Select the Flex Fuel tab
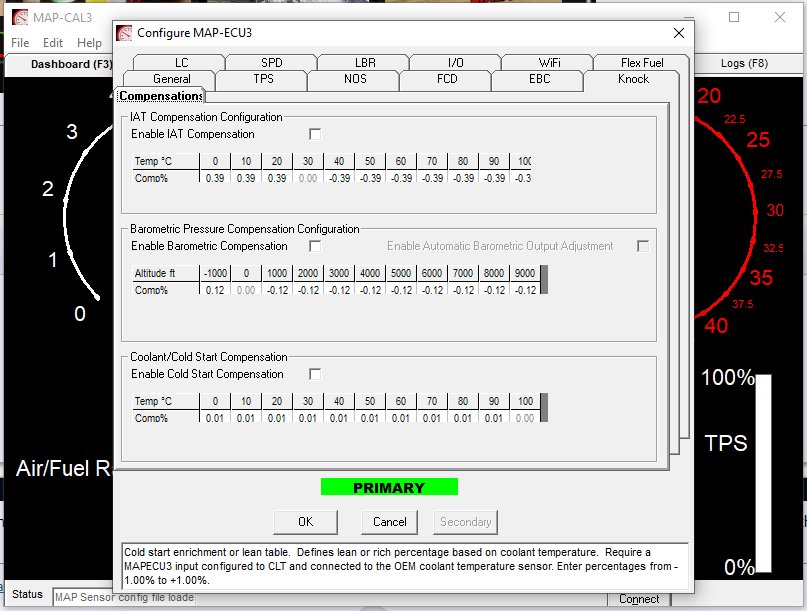The height and width of the screenshot is (611, 807). [x=642, y=62]
